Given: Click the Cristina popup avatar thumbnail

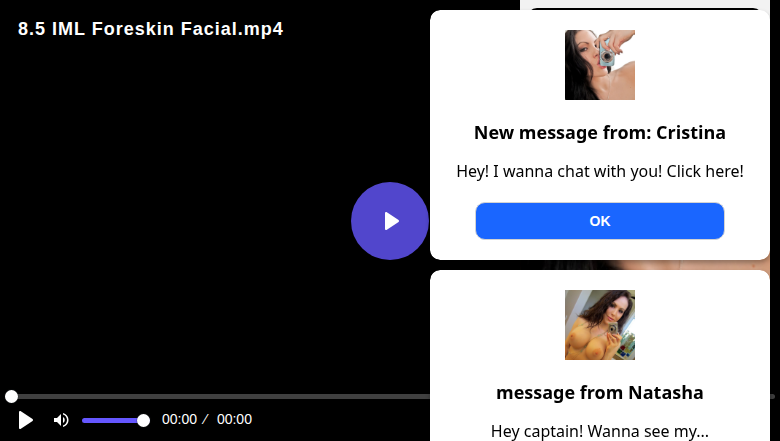Looking at the screenshot, I should [599, 65].
